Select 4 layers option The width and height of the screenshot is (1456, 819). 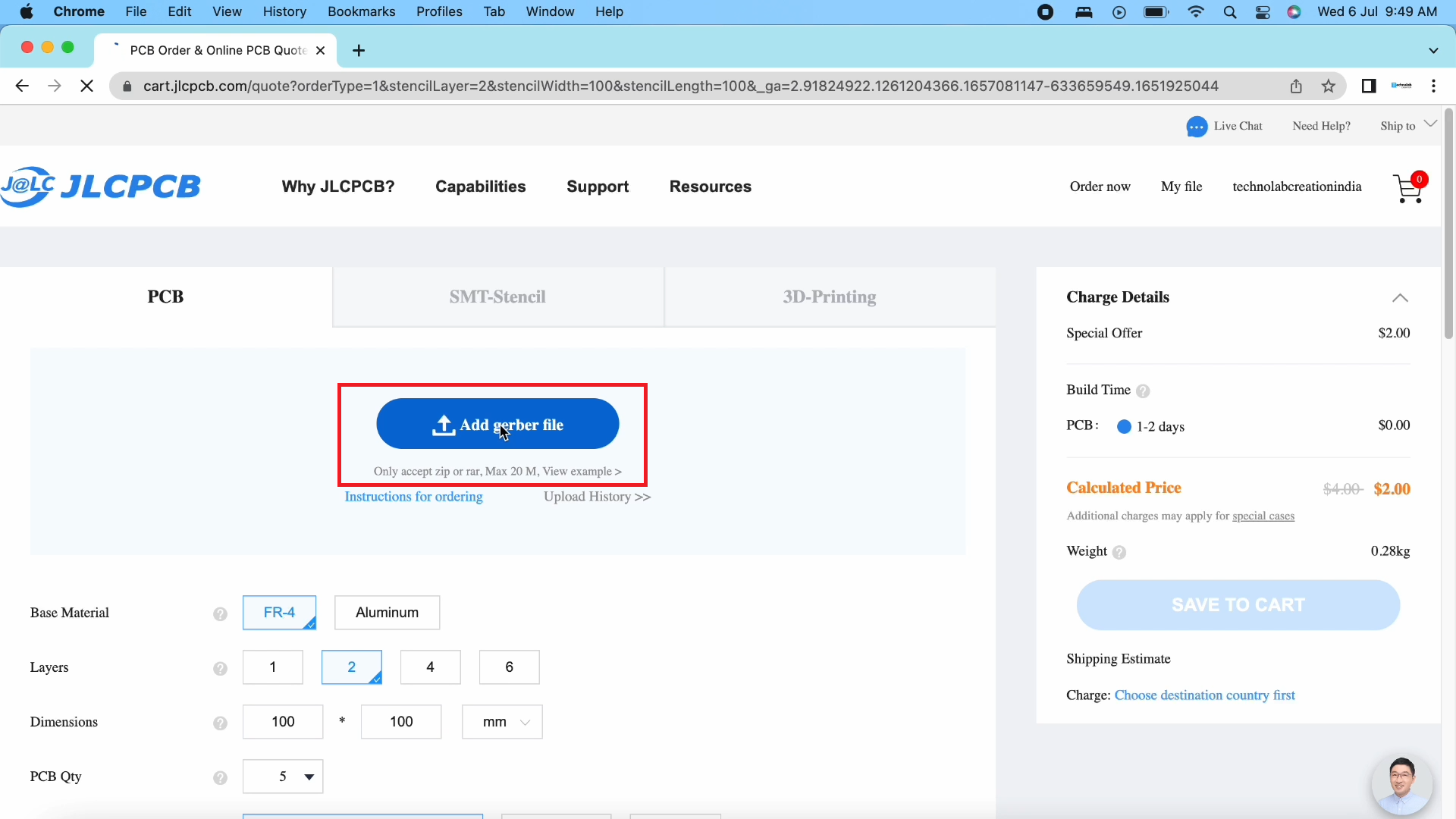[x=431, y=667]
